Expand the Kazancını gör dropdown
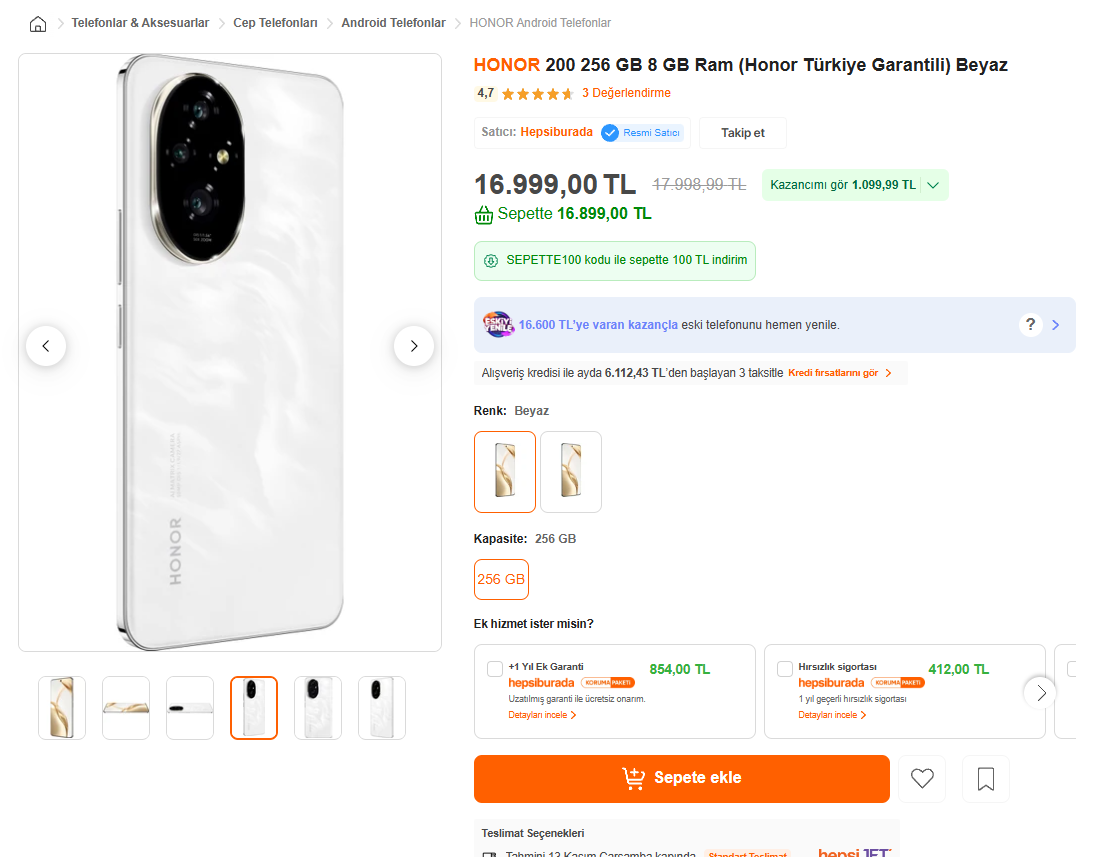The width and height of the screenshot is (1097, 857). (933, 185)
